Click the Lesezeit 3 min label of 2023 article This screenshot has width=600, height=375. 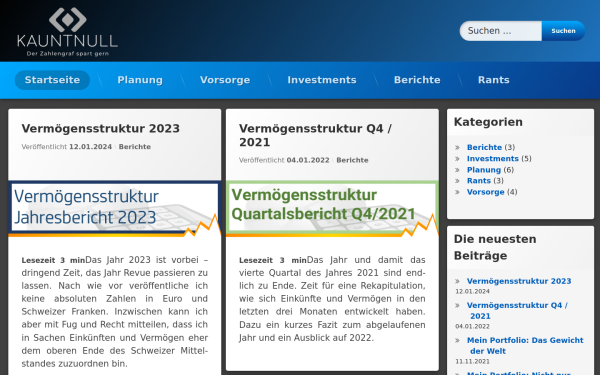pos(53,261)
